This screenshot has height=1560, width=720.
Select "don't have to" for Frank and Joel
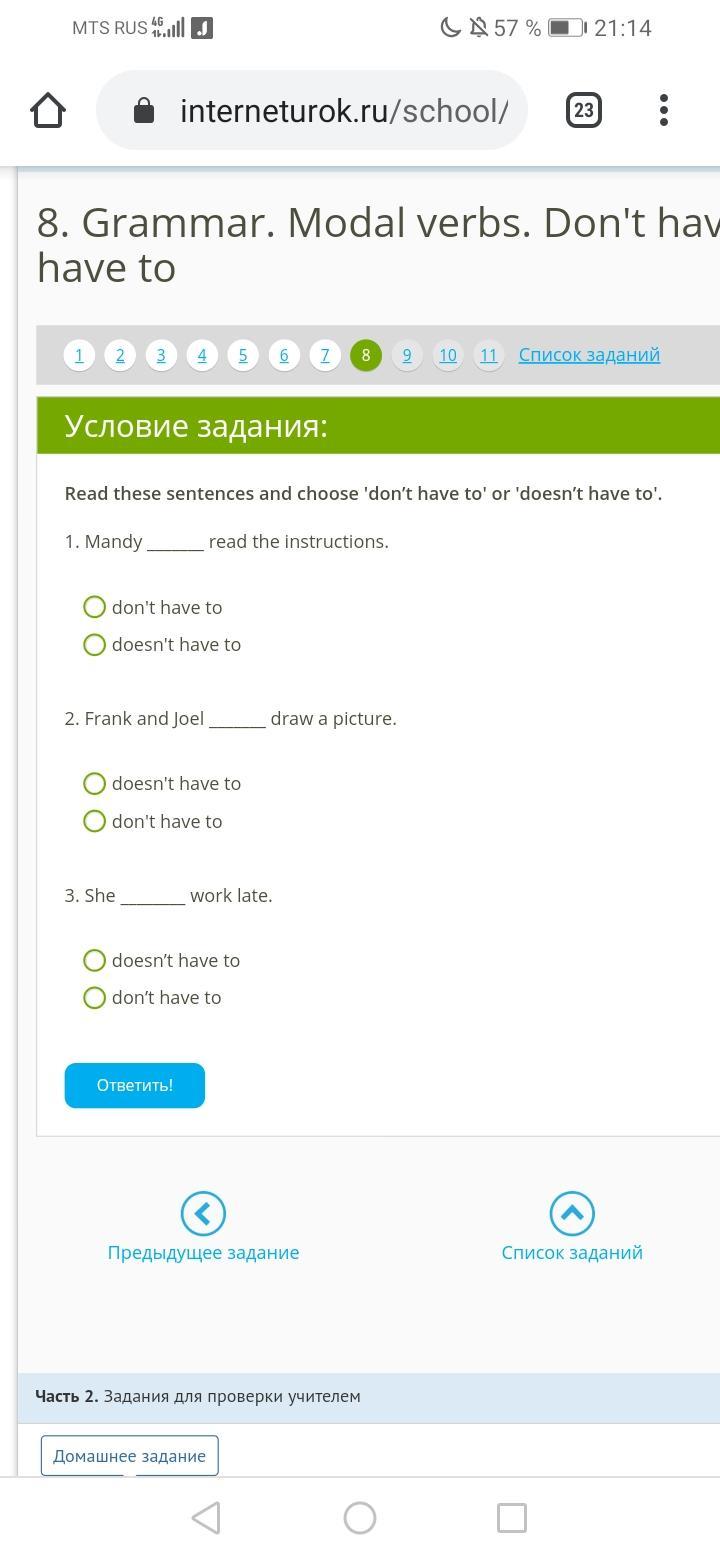(95, 821)
